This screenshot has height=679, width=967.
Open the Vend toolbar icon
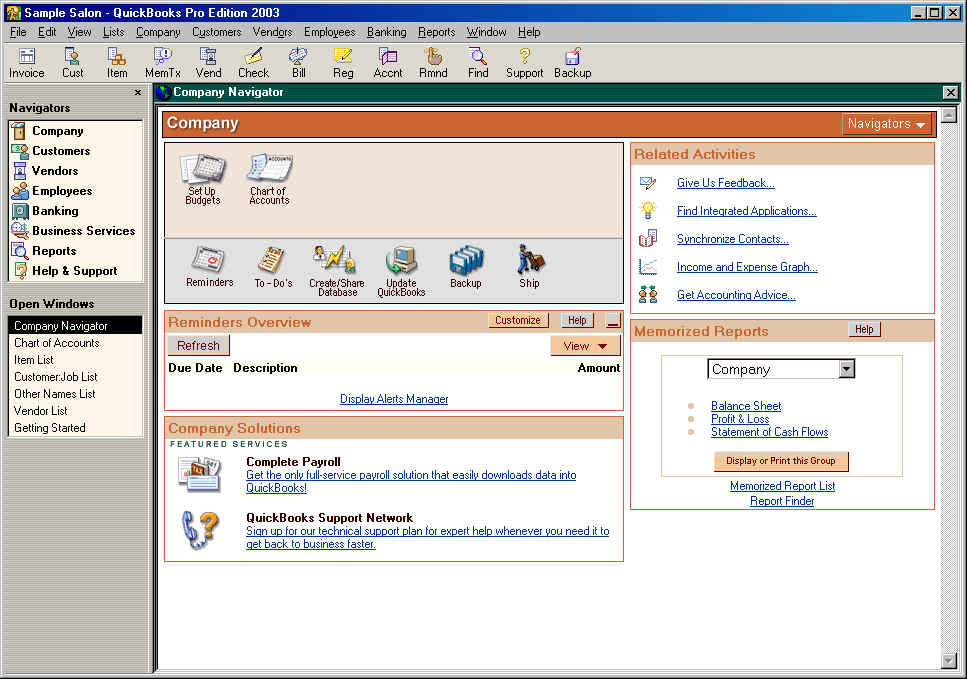coord(208,63)
